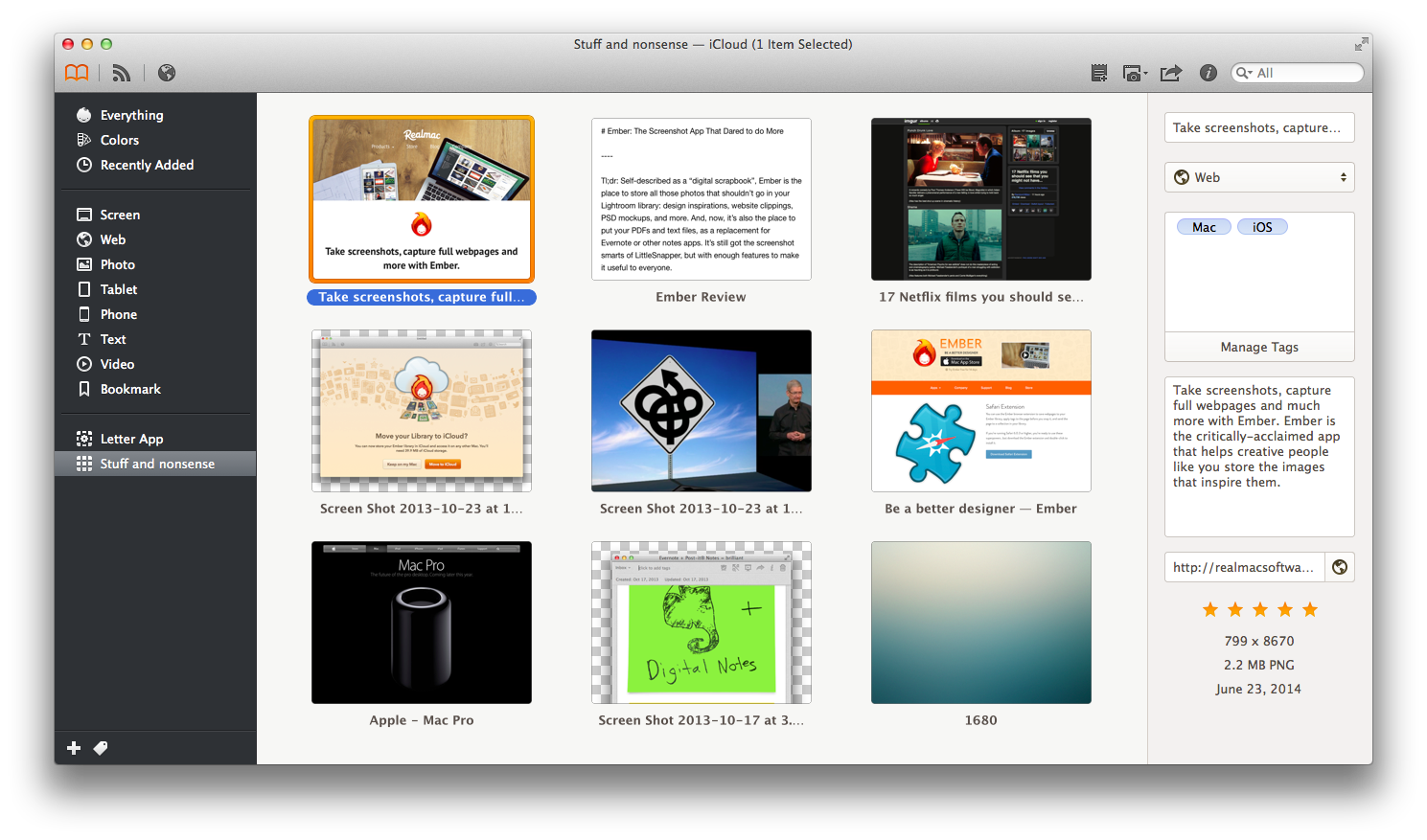Switch to the Library book icon view

[x=77, y=73]
